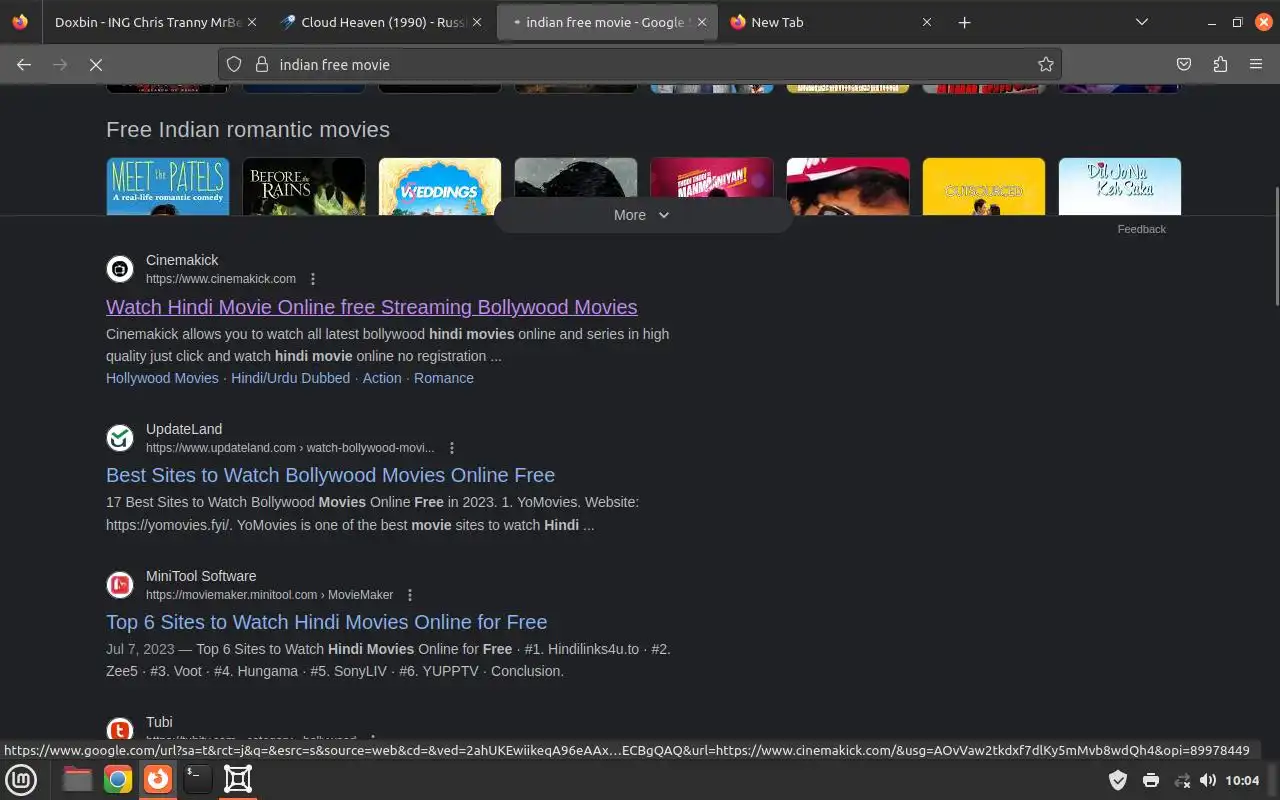Open the Extensions puzzle icon

pyautogui.click(x=1220, y=64)
